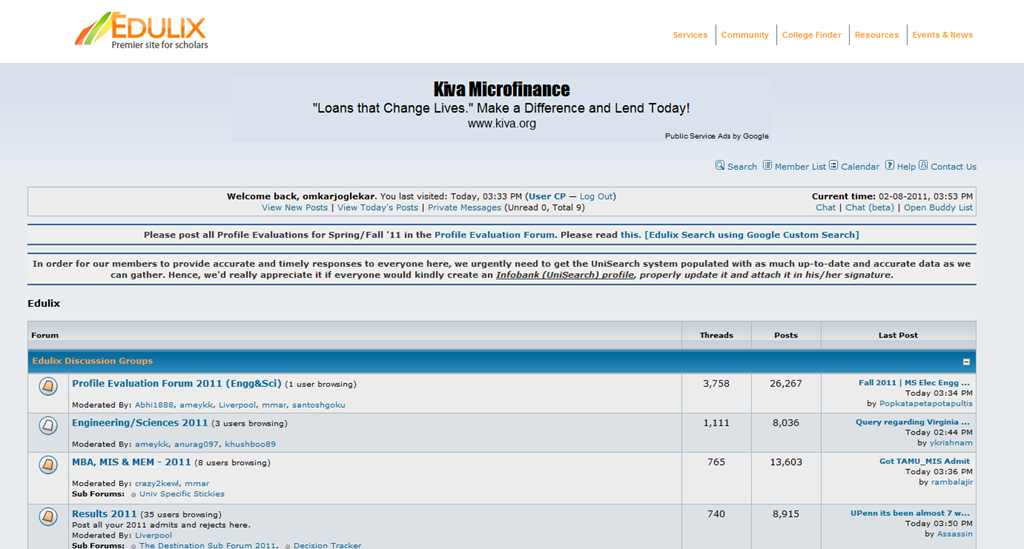1024x549 pixels.
Task: Open the Events & News menu
Action: 942,35
